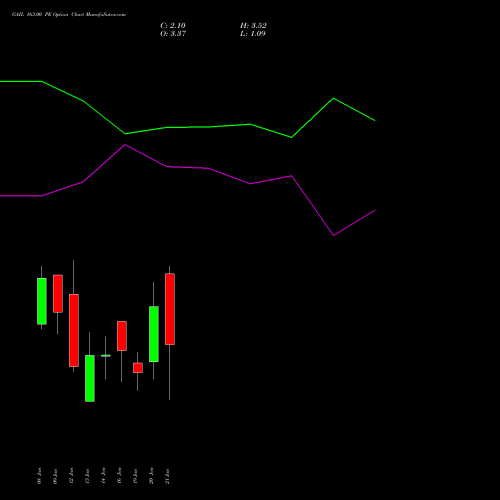Click the chart title text 'GAIL PE Option Chart'
The image size is (500, 500).
click(x=69, y=15)
